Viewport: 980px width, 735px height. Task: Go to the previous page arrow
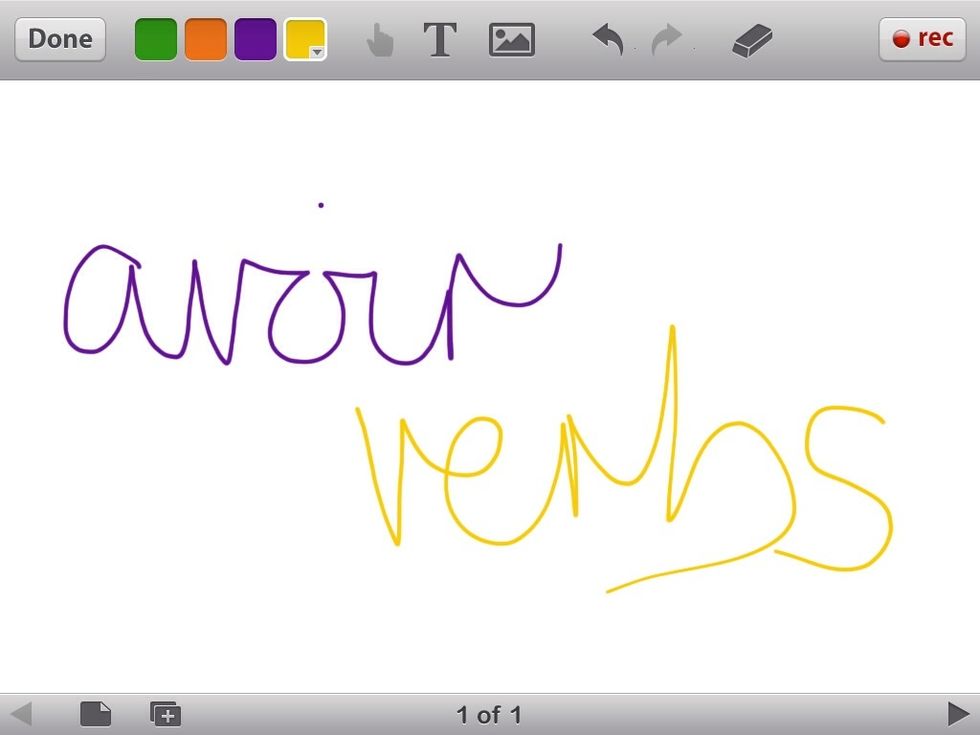(21, 713)
